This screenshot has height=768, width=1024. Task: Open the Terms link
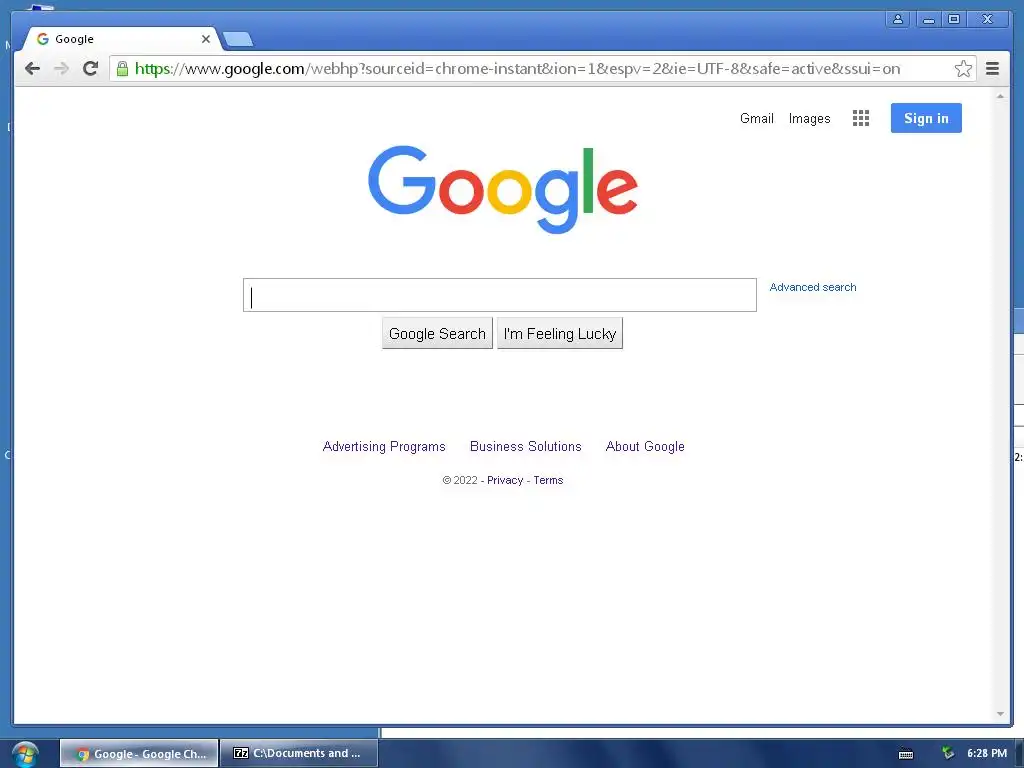click(x=548, y=480)
